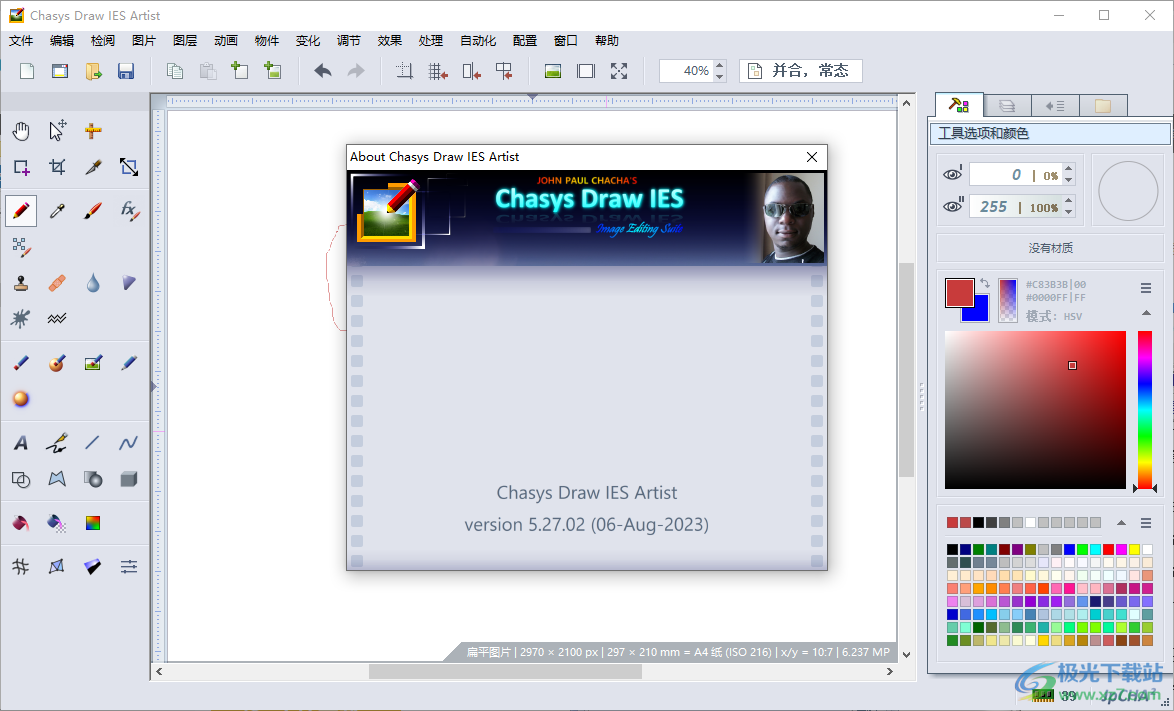1174x711 pixels.
Task: Select the red Pencil tool
Action: (21, 211)
